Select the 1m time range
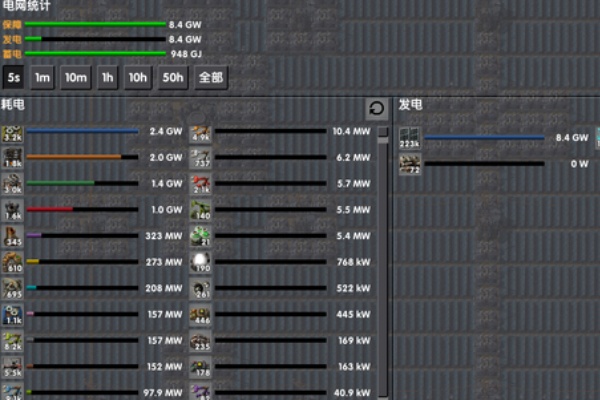The image size is (600, 400). pos(42,77)
